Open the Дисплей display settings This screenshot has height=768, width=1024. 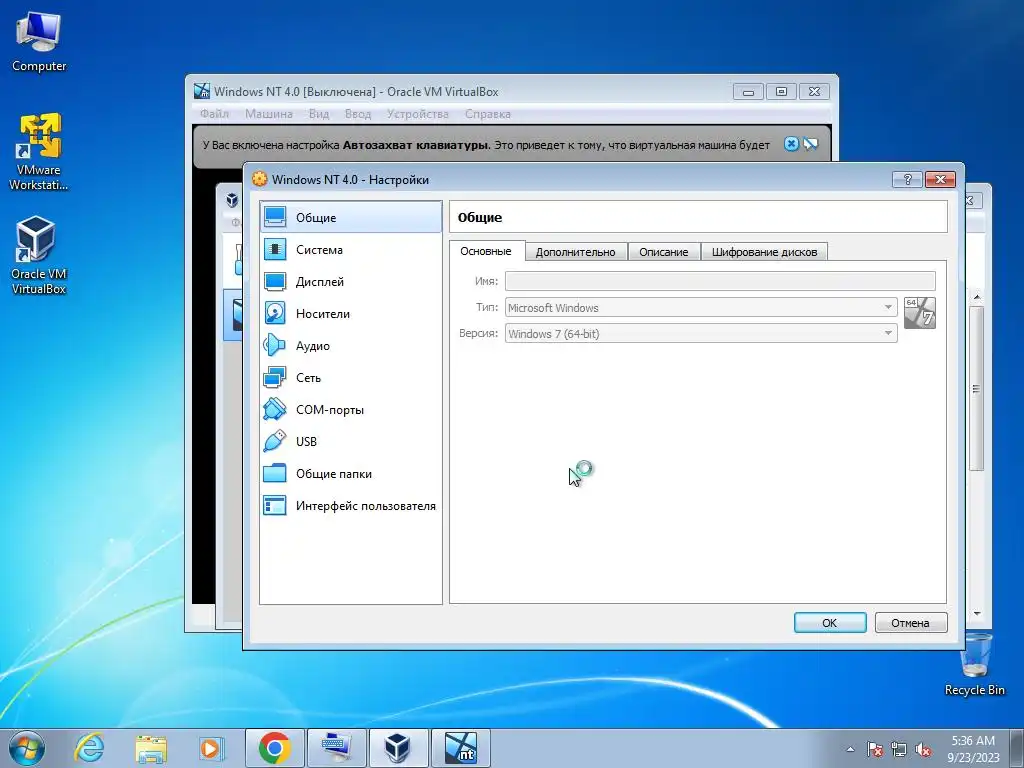coord(351,281)
